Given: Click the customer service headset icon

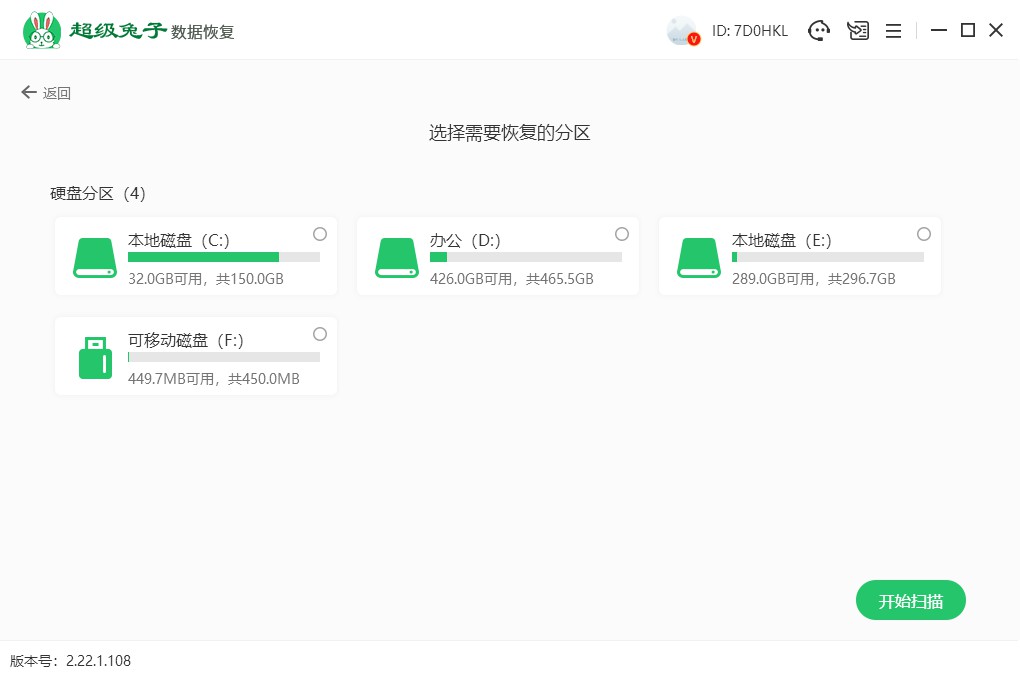Looking at the screenshot, I should 819,31.
